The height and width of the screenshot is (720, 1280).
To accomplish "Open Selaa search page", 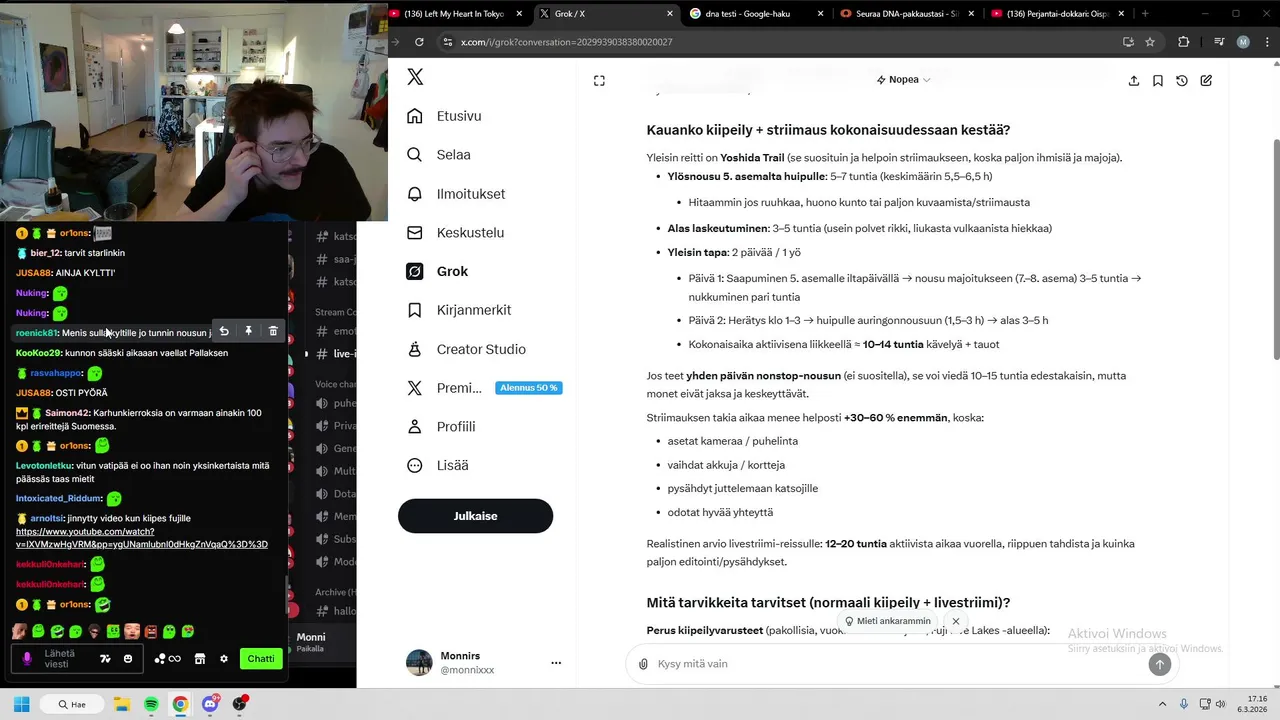I will tap(439, 155).
